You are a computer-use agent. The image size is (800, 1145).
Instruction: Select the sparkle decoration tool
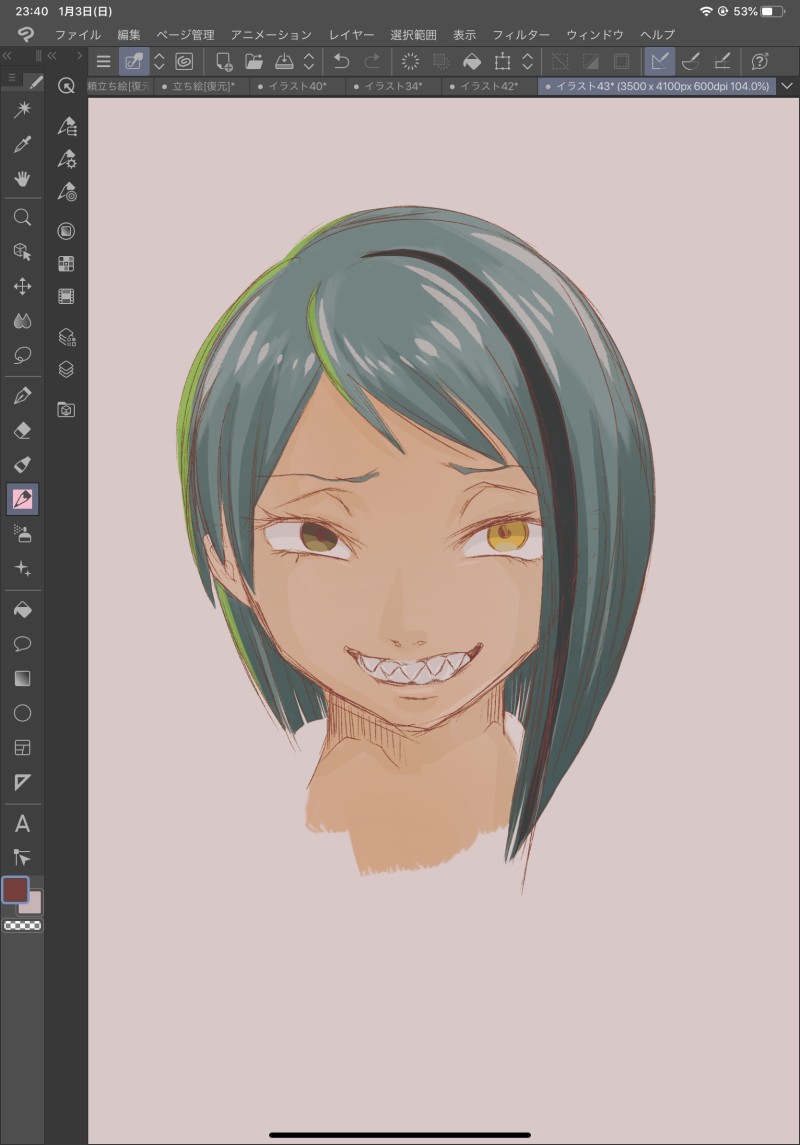click(x=23, y=569)
